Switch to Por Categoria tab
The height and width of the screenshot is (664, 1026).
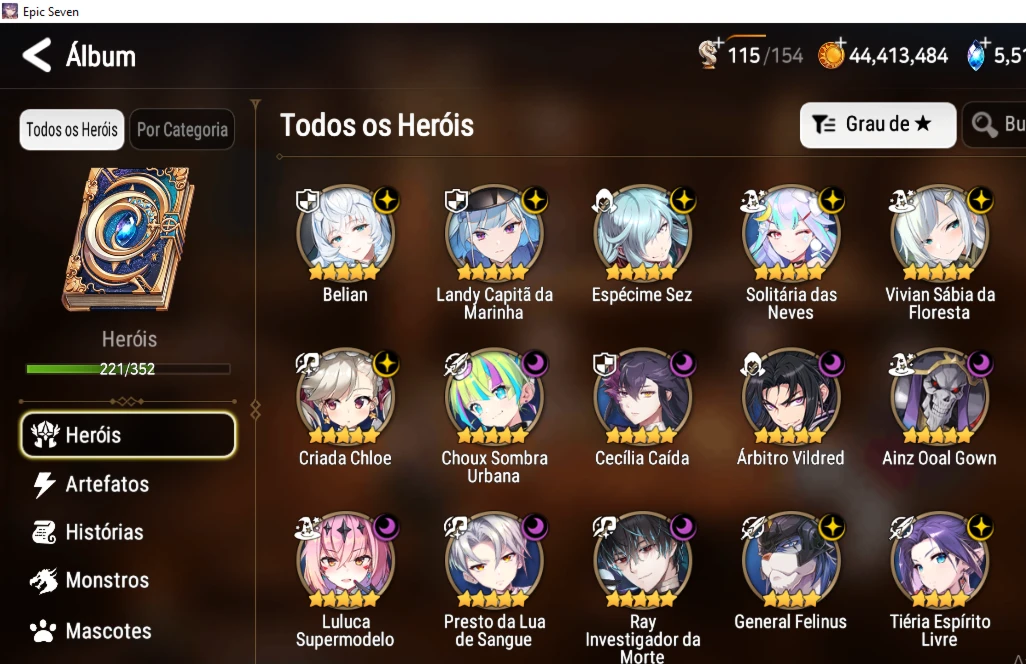point(182,130)
